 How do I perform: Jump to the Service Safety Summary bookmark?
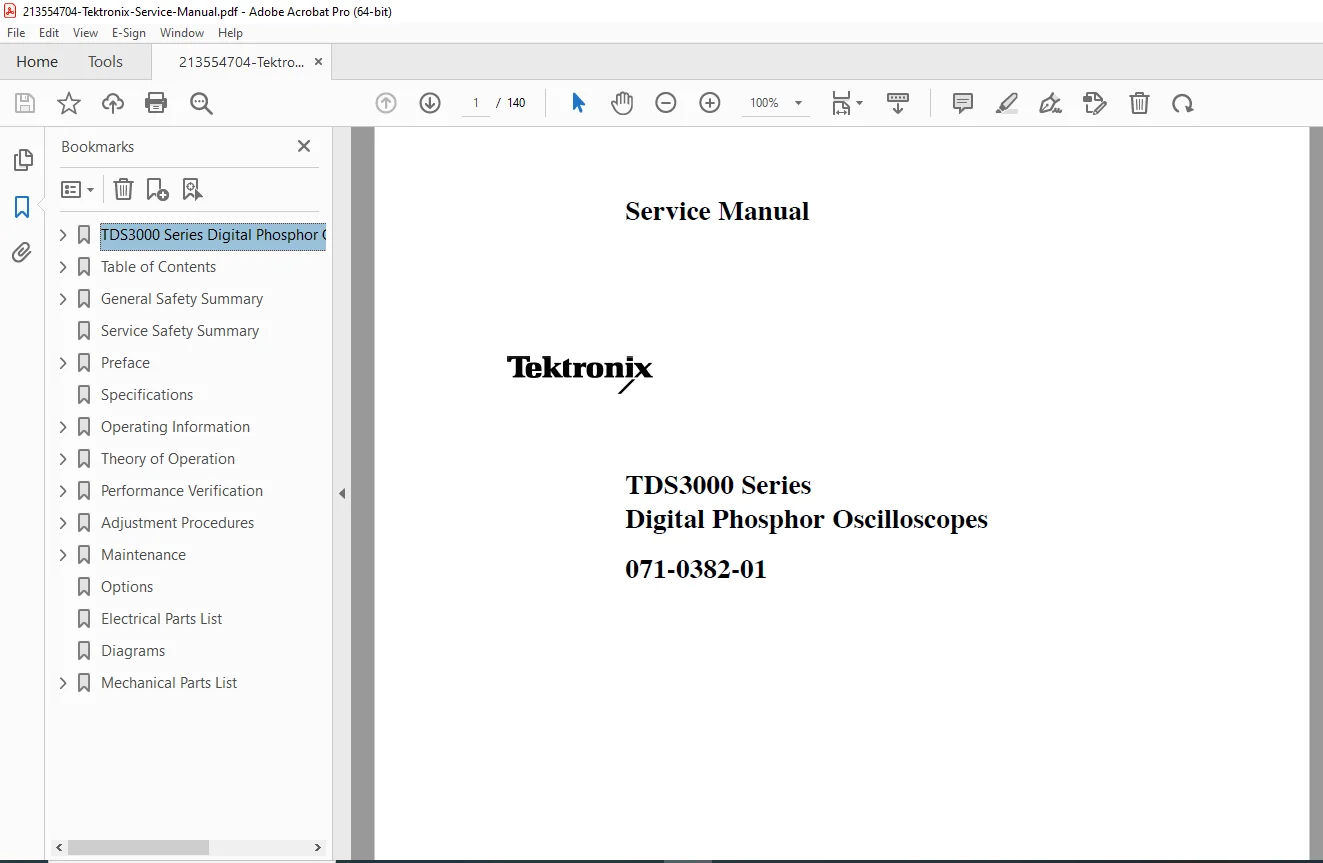pyautogui.click(x=180, y=331)
